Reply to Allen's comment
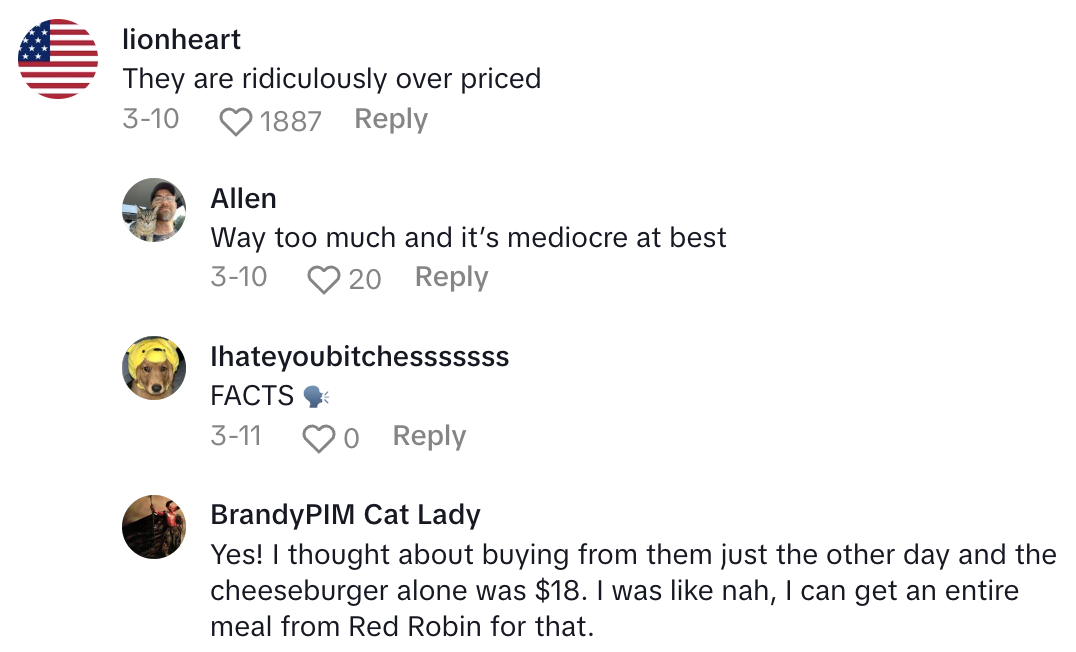This screenshot has width=1076, height=652. pos(451,277)
